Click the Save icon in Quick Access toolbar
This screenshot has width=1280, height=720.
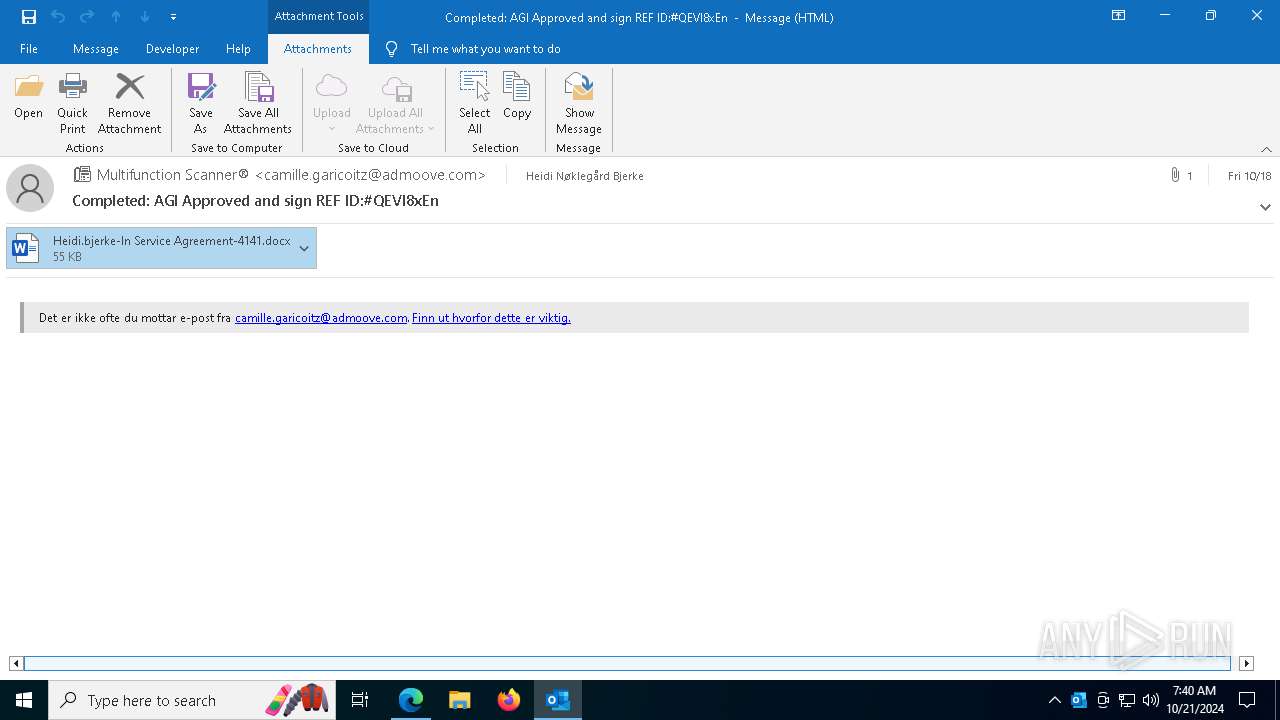coord(29,17)
